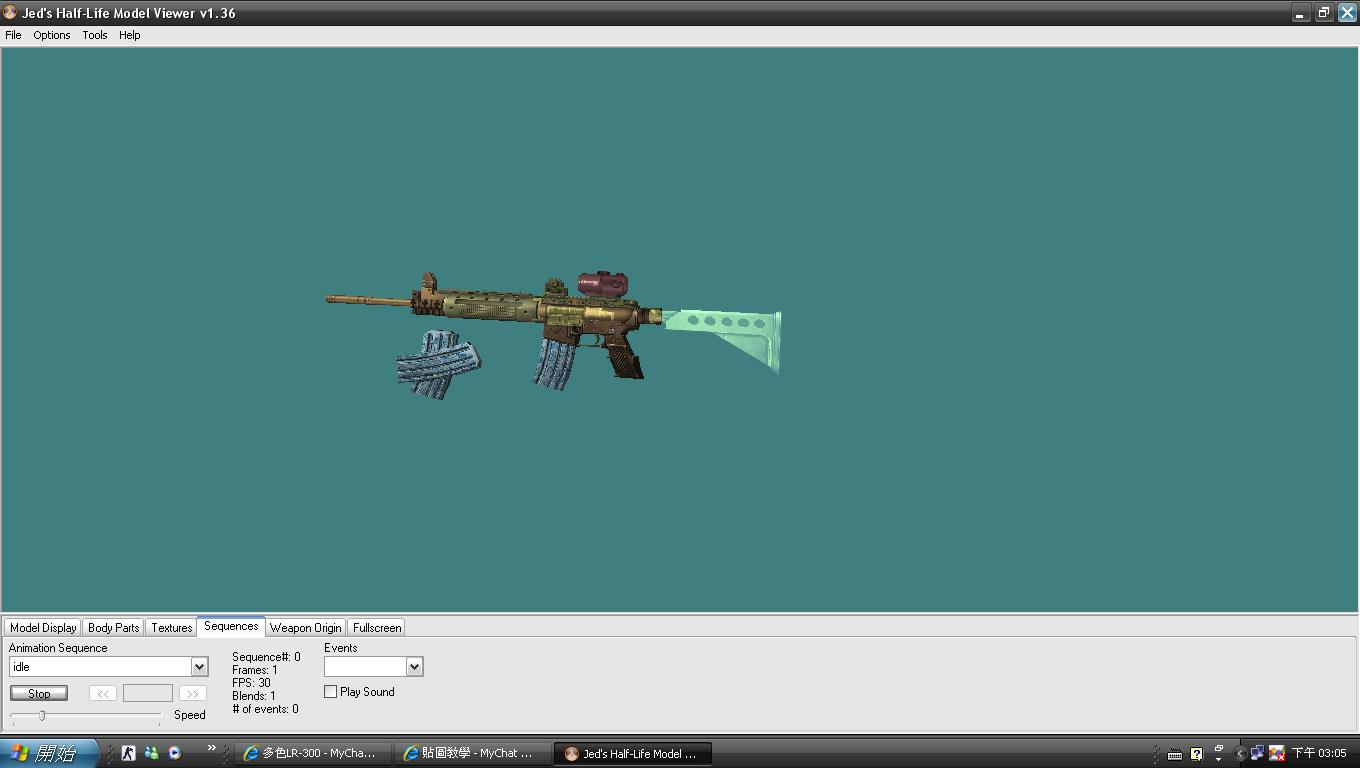Viewport: 1360px width, 768px height.
Task: Open the MSN Messenger quick launch icon
Action: click(151, 753)
